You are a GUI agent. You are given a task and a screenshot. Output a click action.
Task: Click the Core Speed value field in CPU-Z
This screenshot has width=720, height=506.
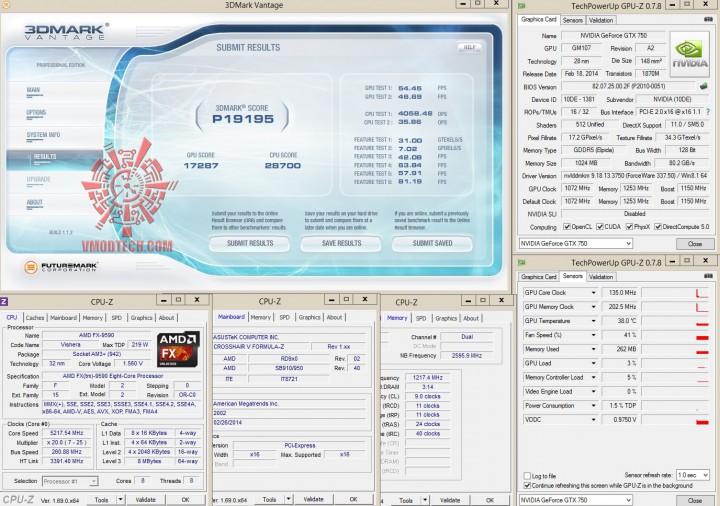pos(65,433)
